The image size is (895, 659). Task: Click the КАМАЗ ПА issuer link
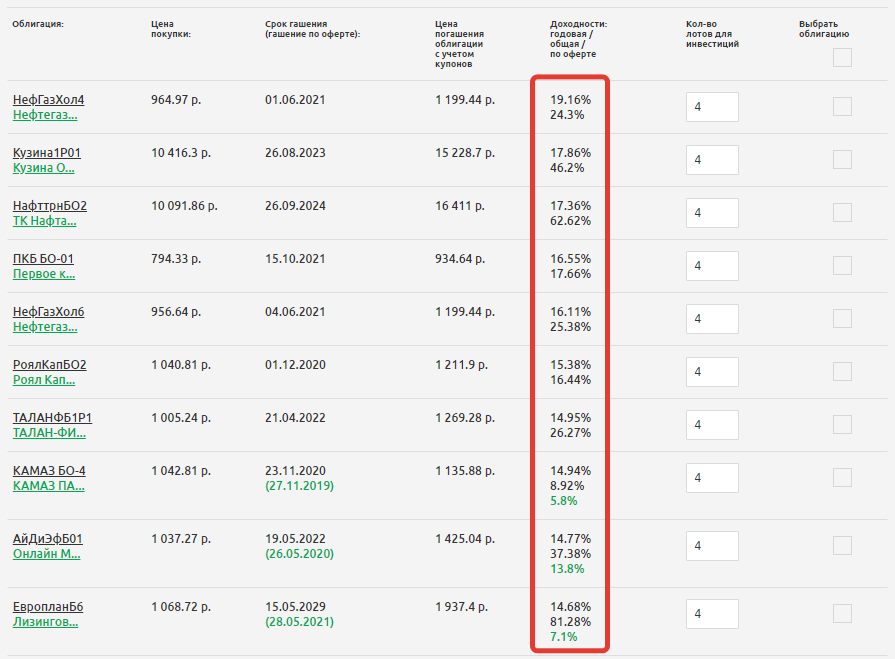click(48, 485)
